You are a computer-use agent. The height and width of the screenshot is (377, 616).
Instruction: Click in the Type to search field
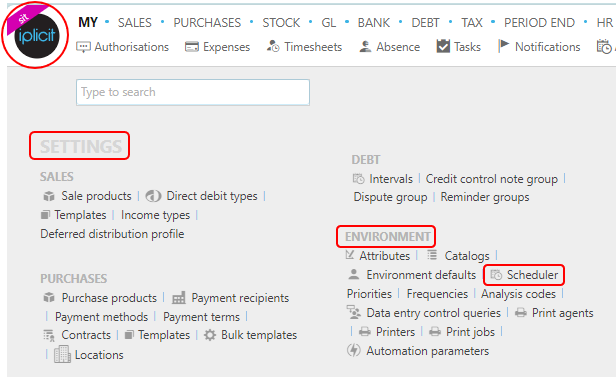coord(193,92)
